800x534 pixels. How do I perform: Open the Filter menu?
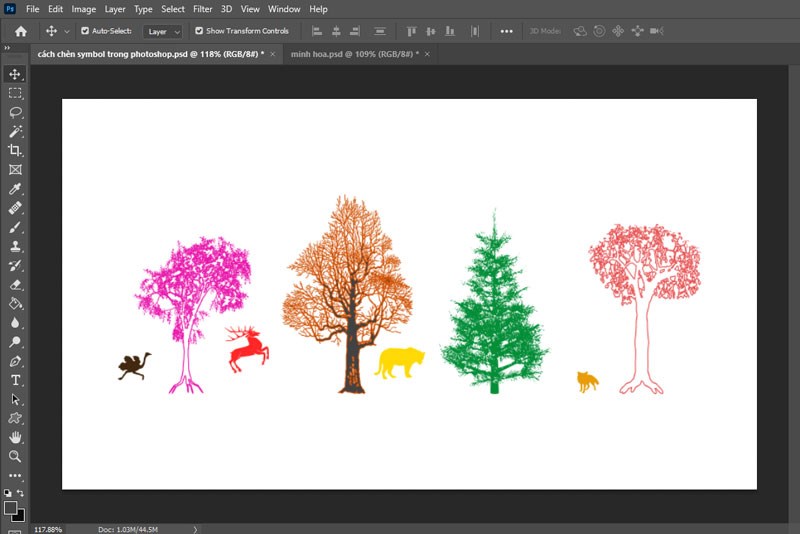coord(202,9)
